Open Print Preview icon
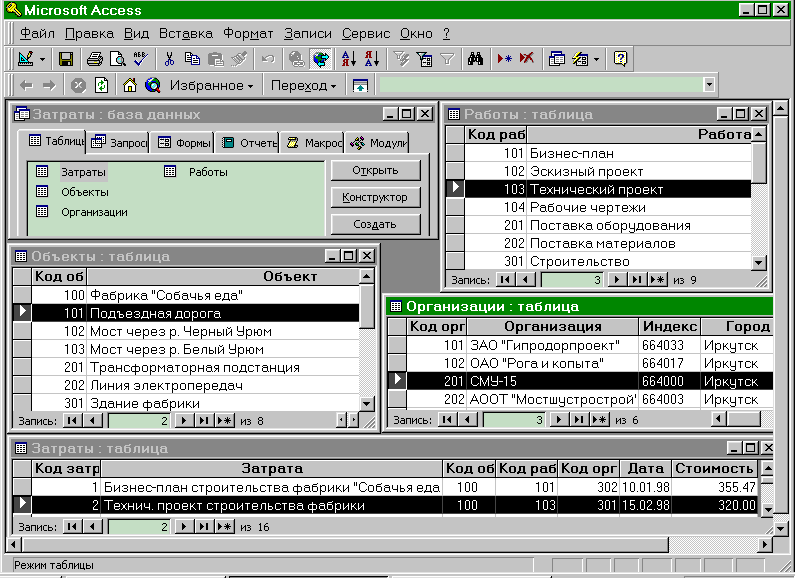This screenshot has width=795, height=578. (x=117, y=59)
